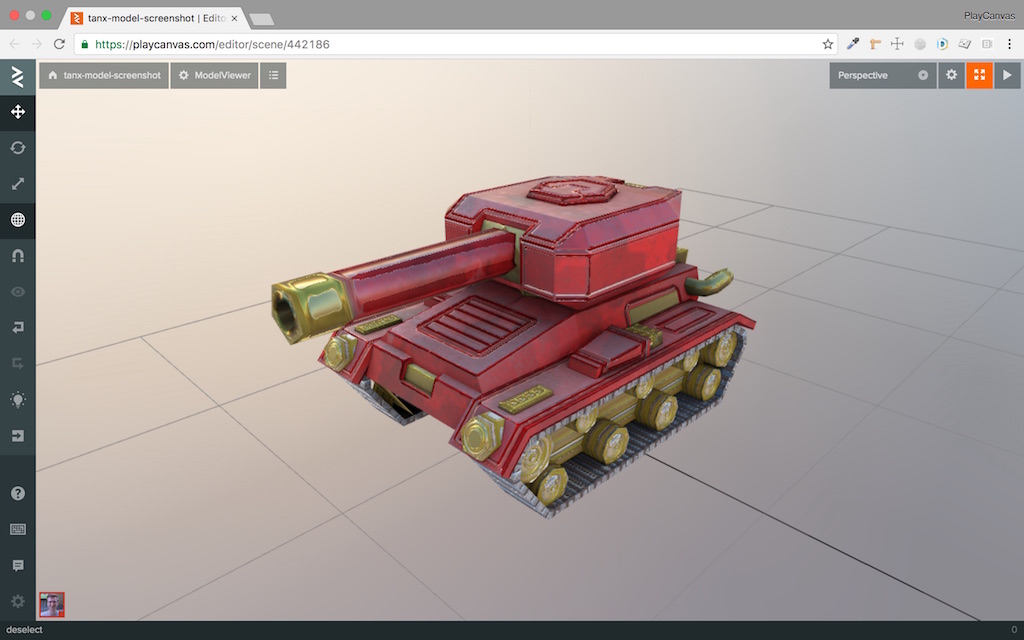Image resolution: width=1024 pixels, height=640 pixels.
Task: Open the chat speech bubble icon
Action: tap(17, 565)
